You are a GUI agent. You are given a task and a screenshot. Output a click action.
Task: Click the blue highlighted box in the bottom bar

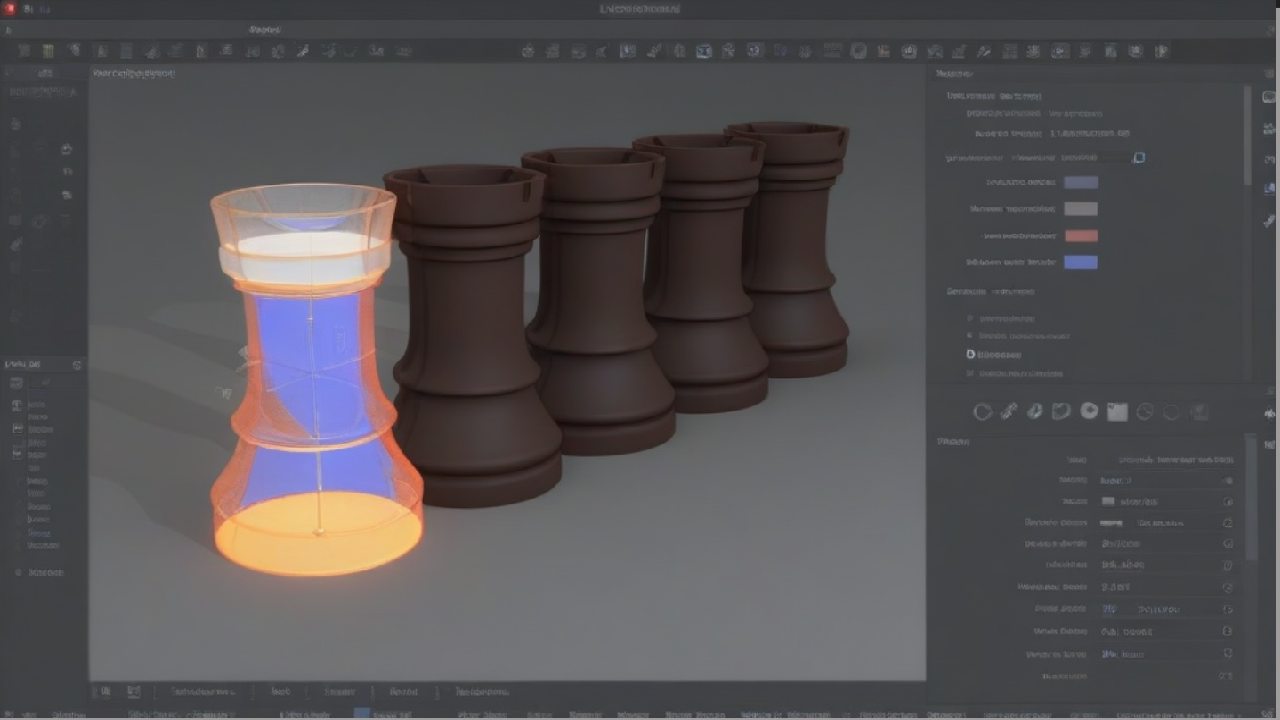tap(362, 714)
